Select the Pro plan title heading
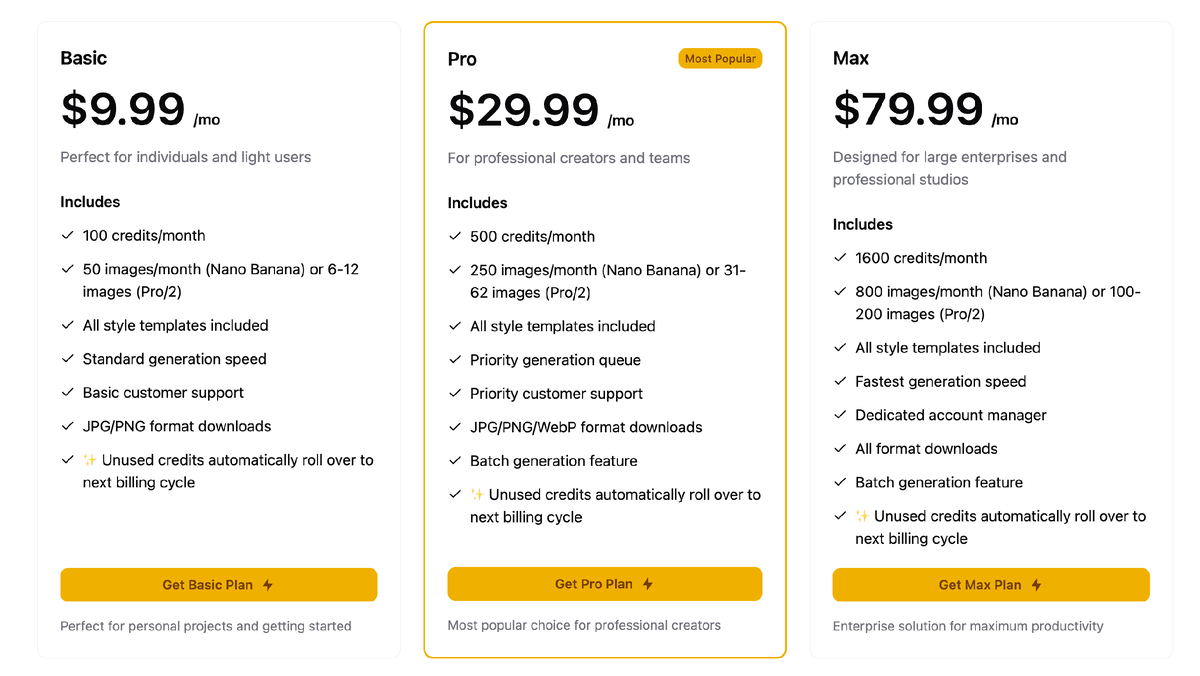The height and width of the screenshot is (676, 1200). 462,59
